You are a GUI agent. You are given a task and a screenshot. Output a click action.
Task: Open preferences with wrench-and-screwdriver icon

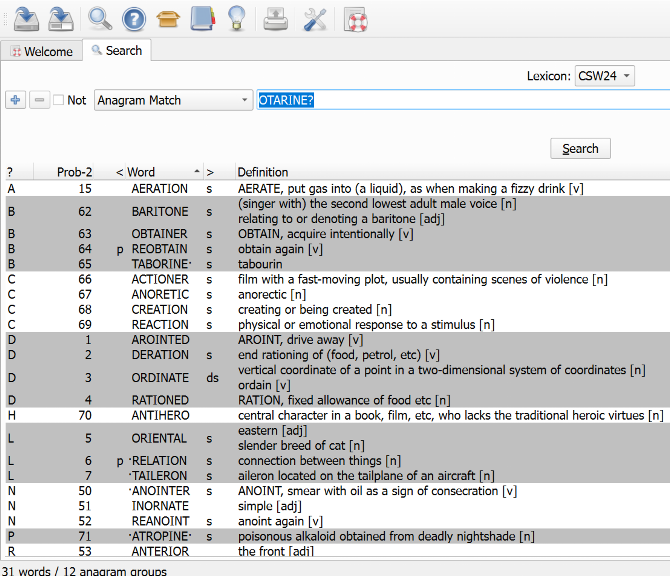pos(314,18)
